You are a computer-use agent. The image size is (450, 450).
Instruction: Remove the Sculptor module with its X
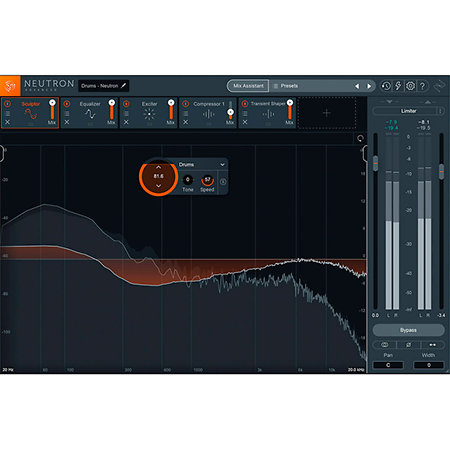(x=7, y=122)
